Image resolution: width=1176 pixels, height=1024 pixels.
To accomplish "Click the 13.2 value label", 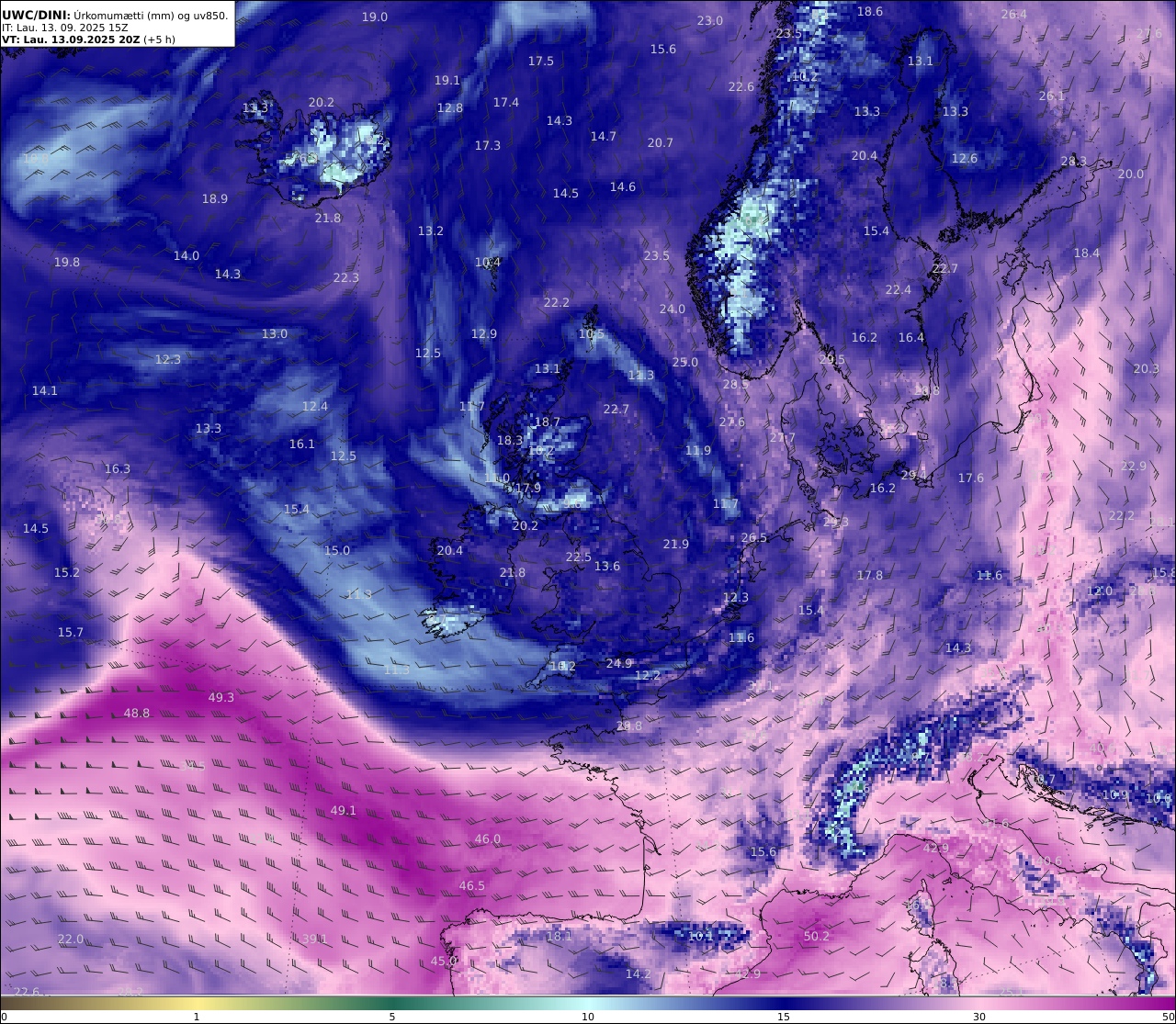I will click(x=430, y=231).
